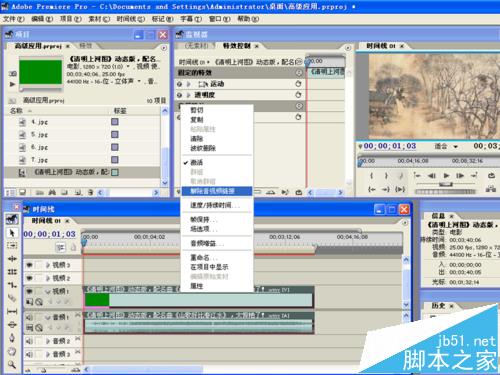Collapse the 视频1 track
The image size is (500, 375).
pos(48,291)
